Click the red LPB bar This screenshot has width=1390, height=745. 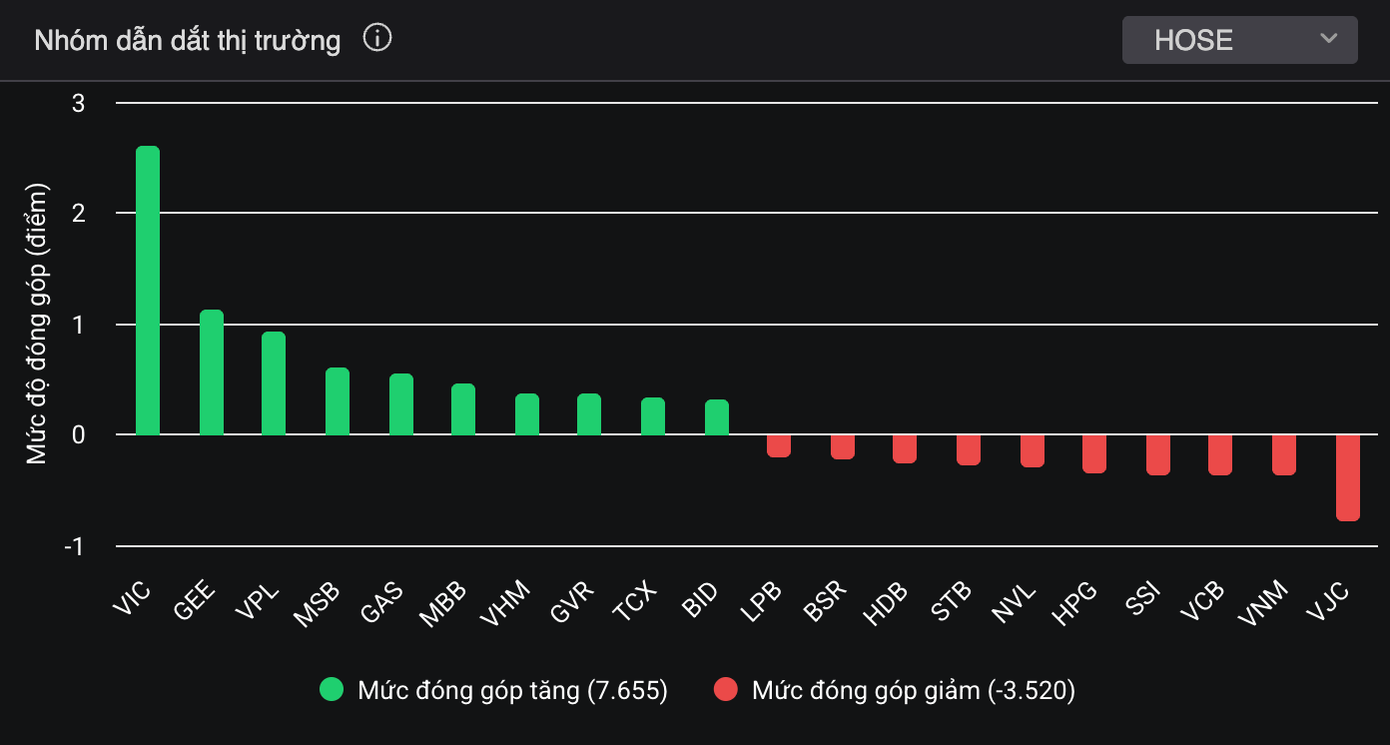[x=779, y=445]
